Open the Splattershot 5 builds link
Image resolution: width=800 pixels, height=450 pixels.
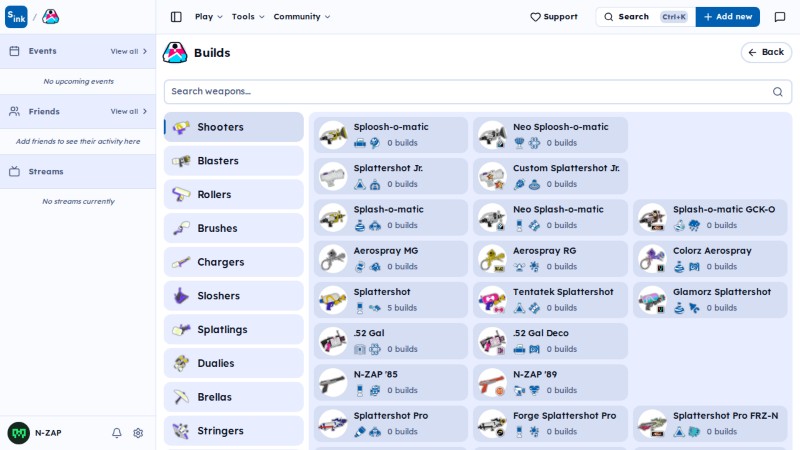pos(391,300)
